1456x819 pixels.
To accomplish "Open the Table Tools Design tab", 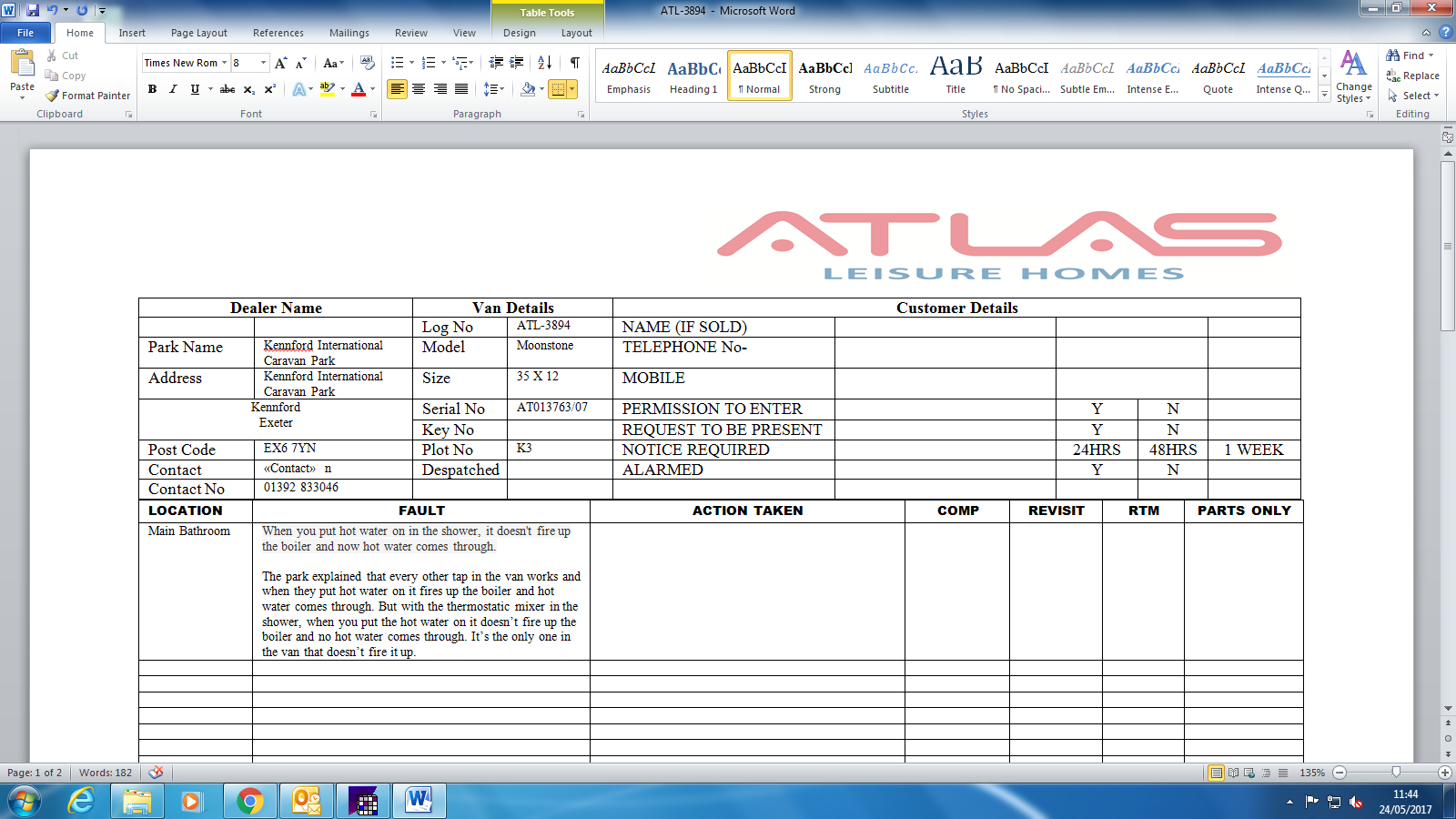I will (520, 33).
